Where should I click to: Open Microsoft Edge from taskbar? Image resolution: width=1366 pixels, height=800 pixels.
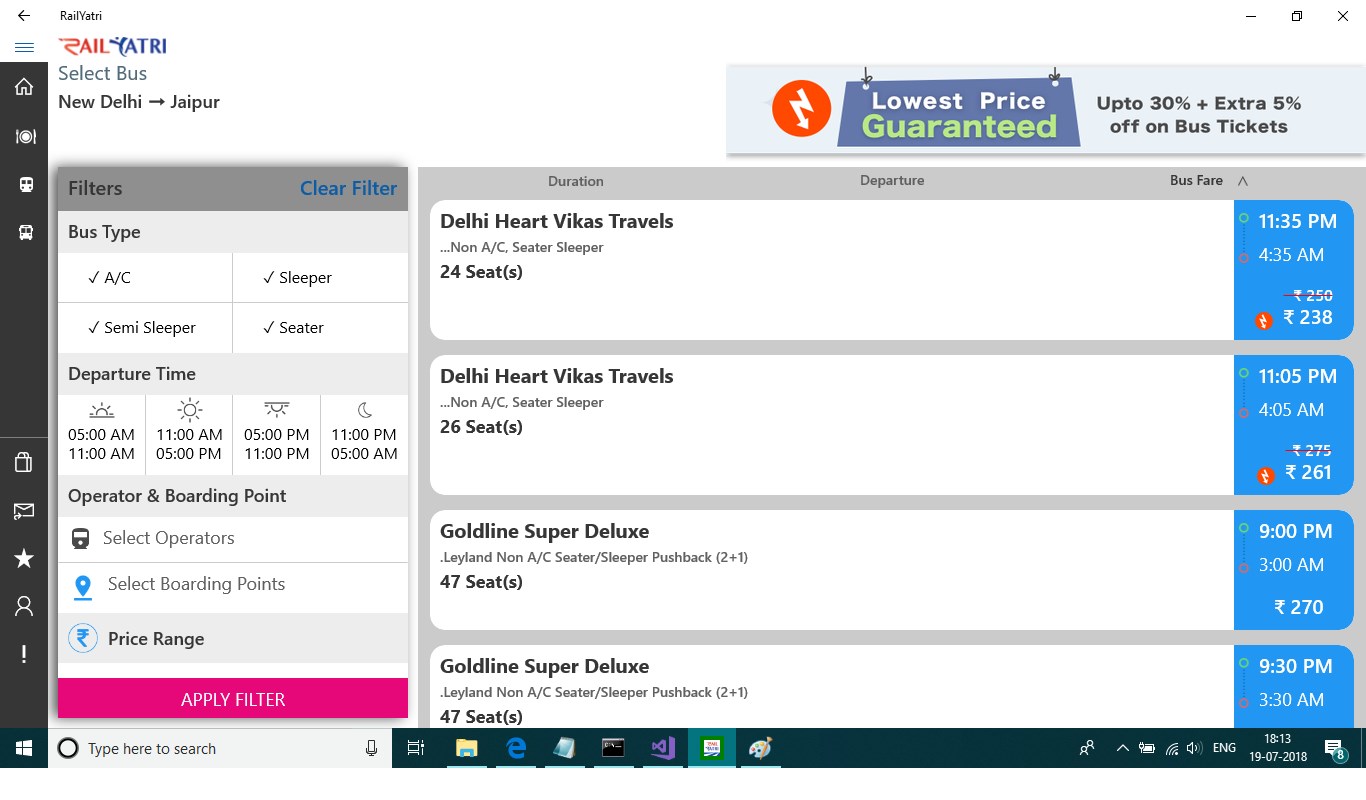pyautogui.click(x=516, y=748)
